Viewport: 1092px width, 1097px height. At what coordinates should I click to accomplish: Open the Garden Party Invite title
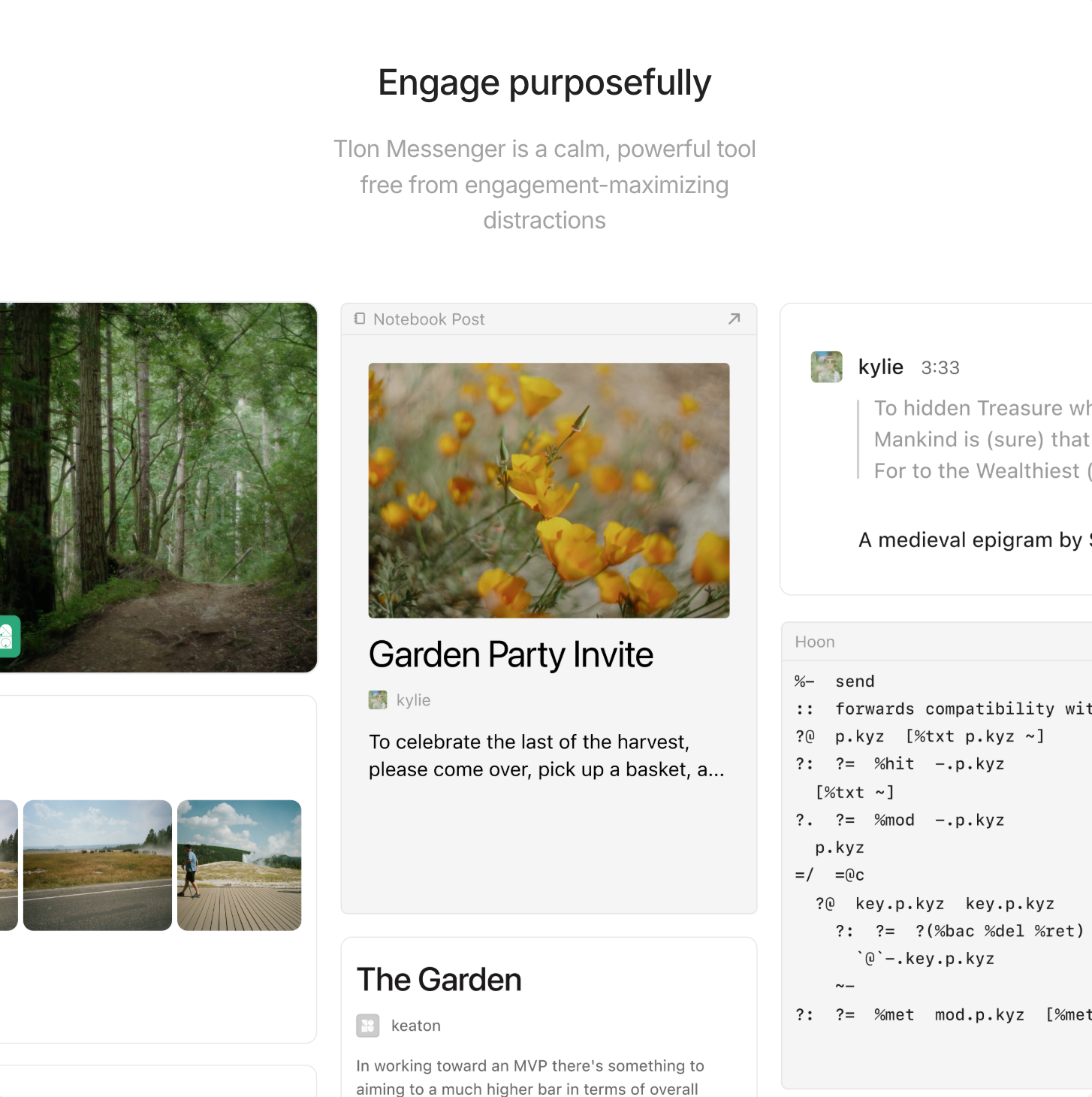tap(511, 654)
